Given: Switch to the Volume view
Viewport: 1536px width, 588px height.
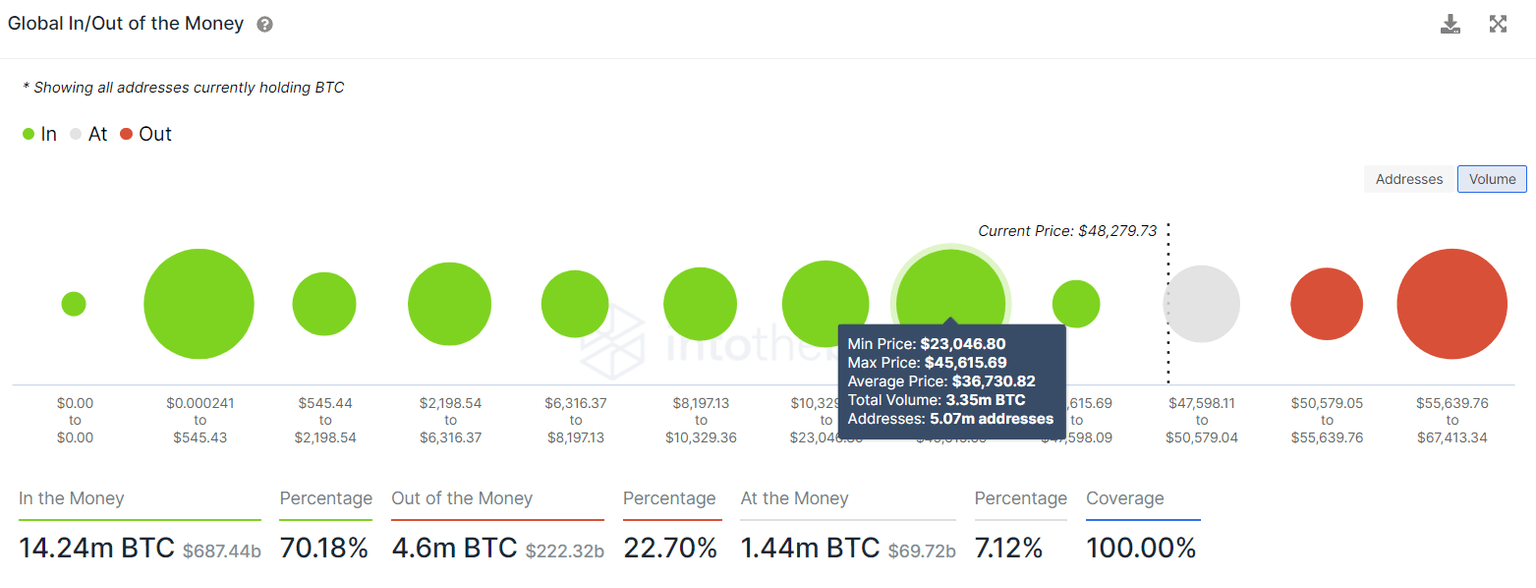Looking at the screenshot, I should (x=1492, y=179).
